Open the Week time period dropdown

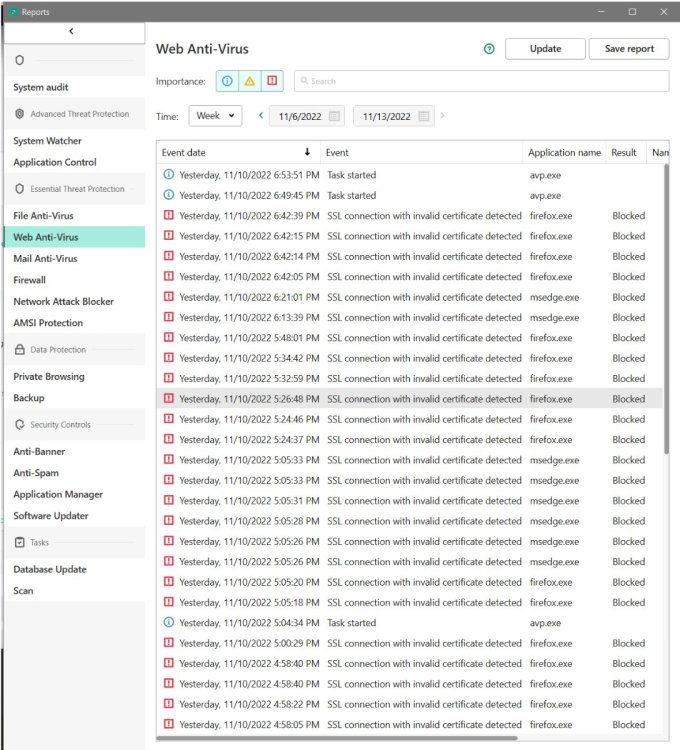[215, 116]
